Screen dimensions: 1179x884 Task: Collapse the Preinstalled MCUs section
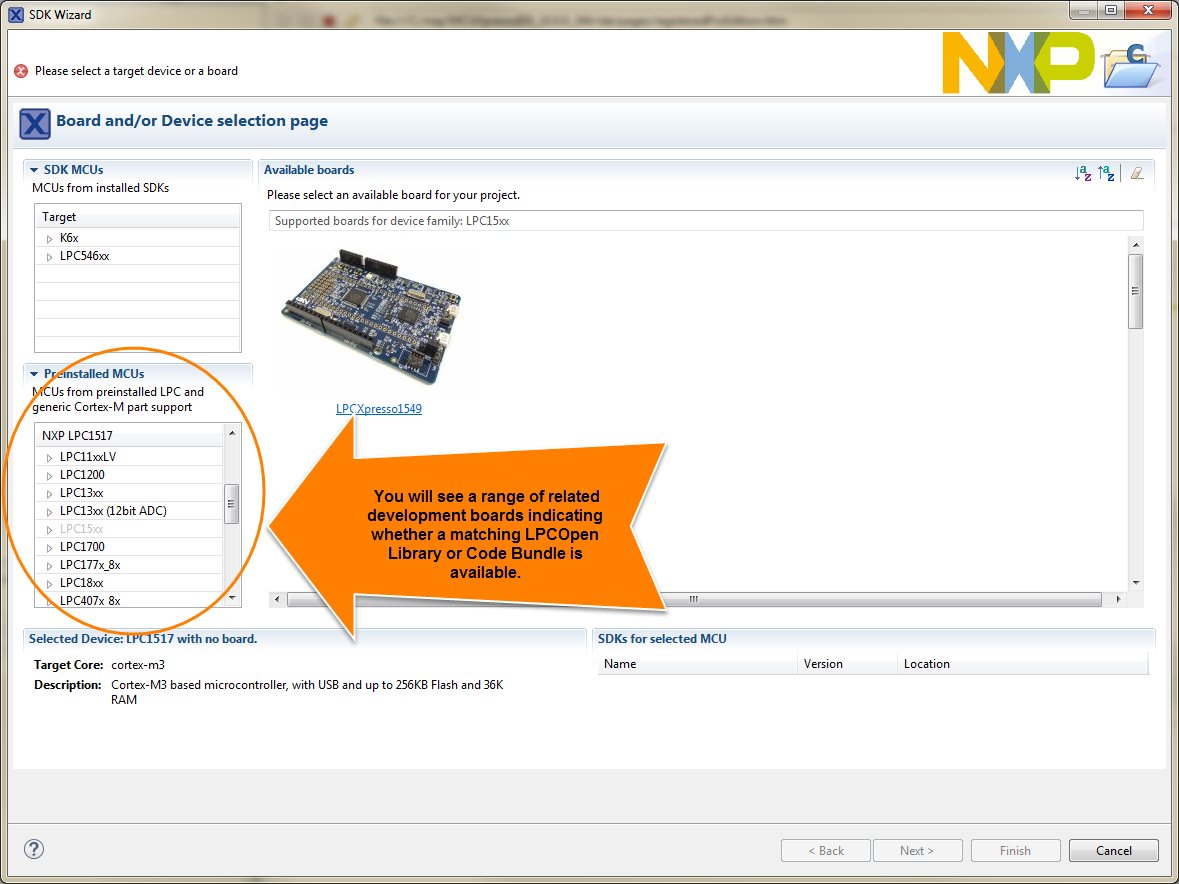pyautogui.click(x=34, y=374)
